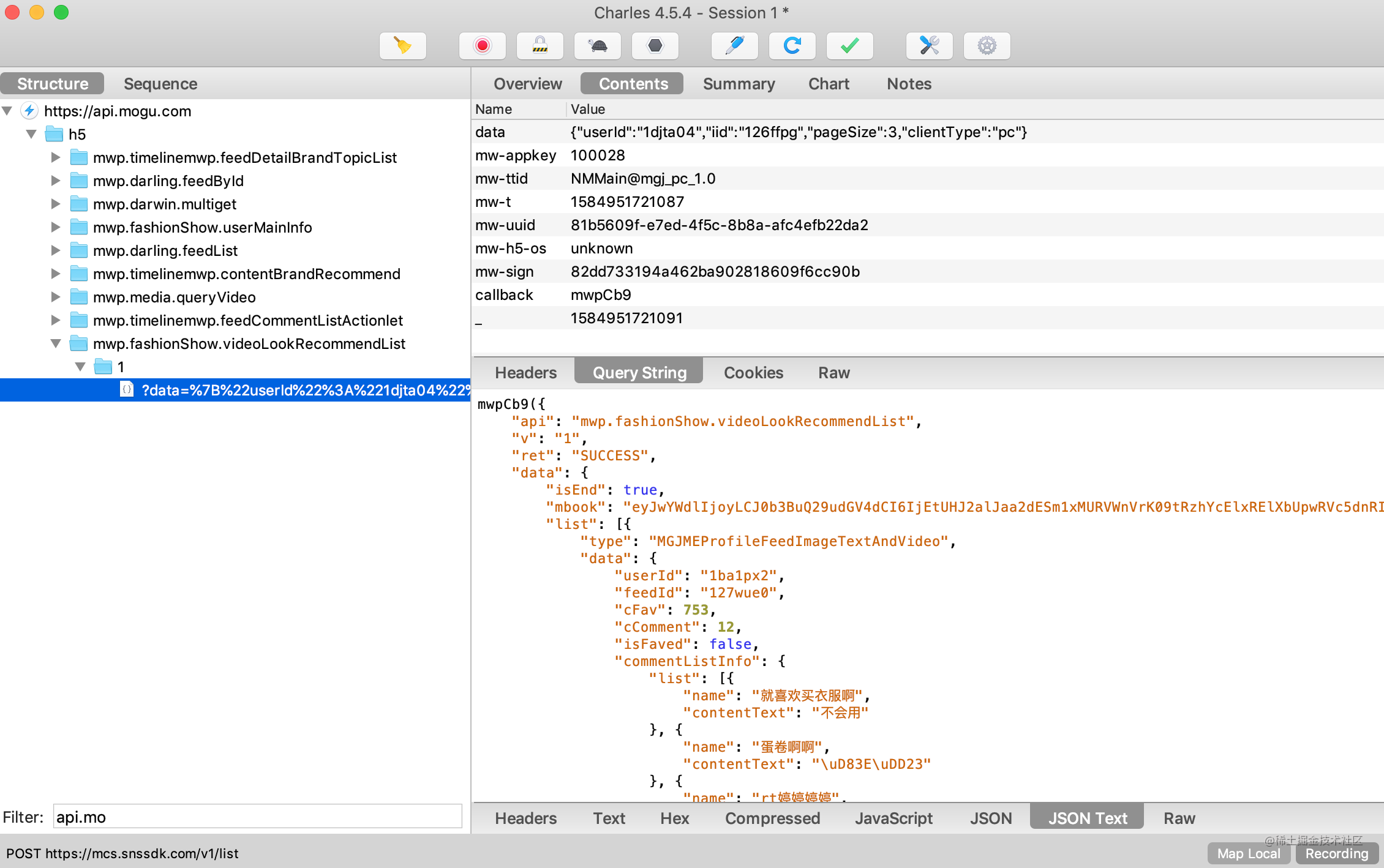Screen dimensions: 1384x868
Task: Open the Contents tab
Action: pos(633,83)
